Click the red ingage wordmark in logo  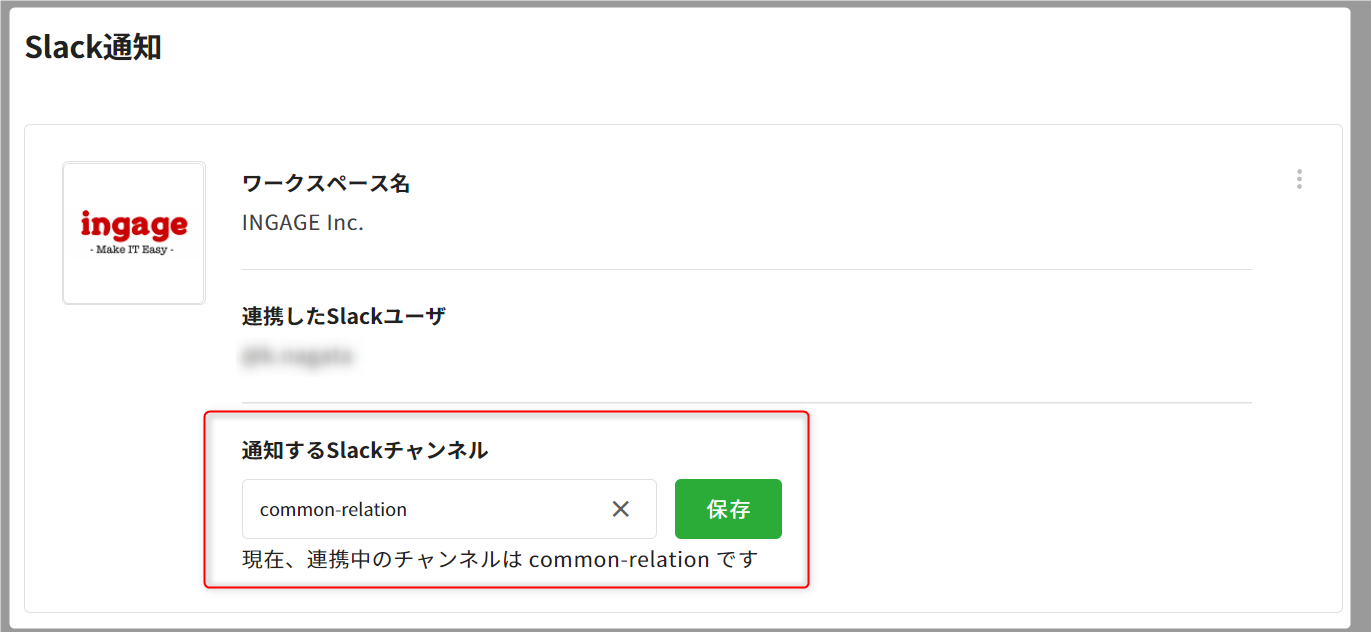tap(134, 225)
